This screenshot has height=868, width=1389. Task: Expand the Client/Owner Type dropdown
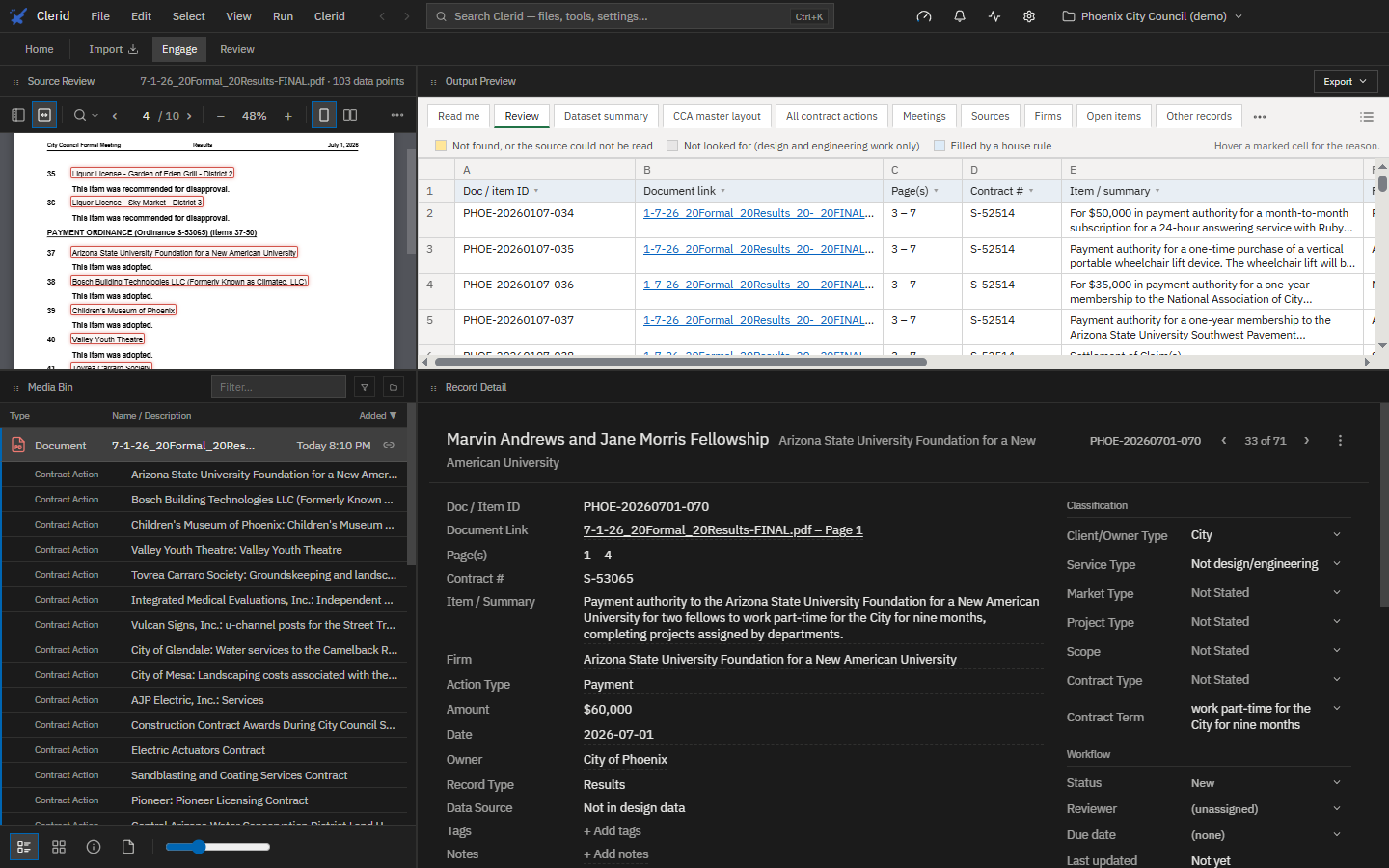click(x=1266, y=535)
